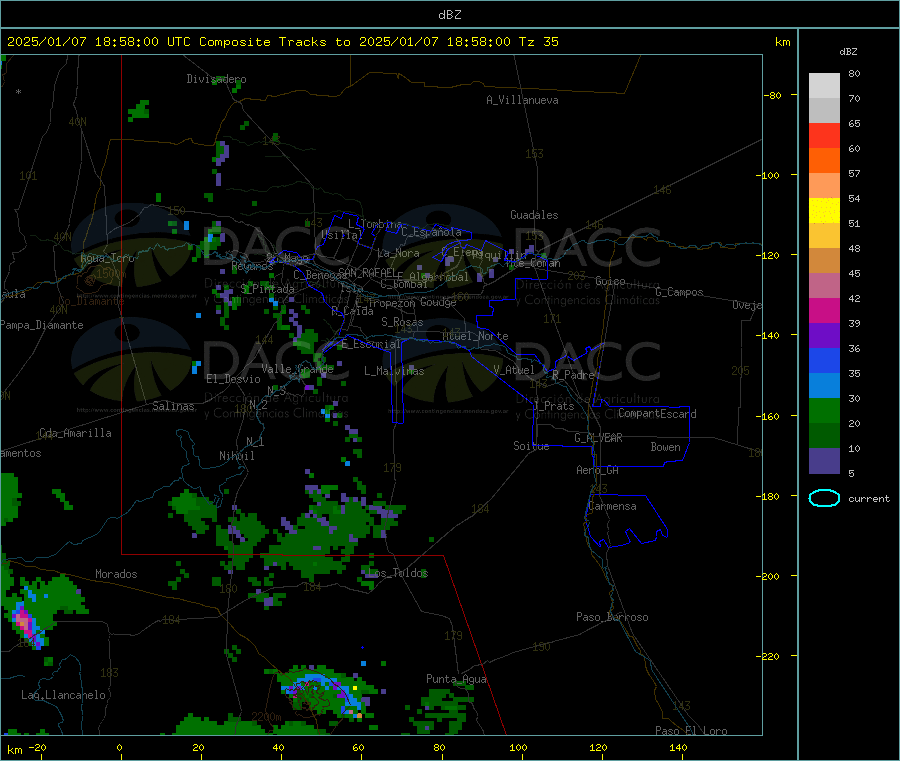Click the 'S_Rosas' map label
900x761 pixels.
tap(402, 322)
